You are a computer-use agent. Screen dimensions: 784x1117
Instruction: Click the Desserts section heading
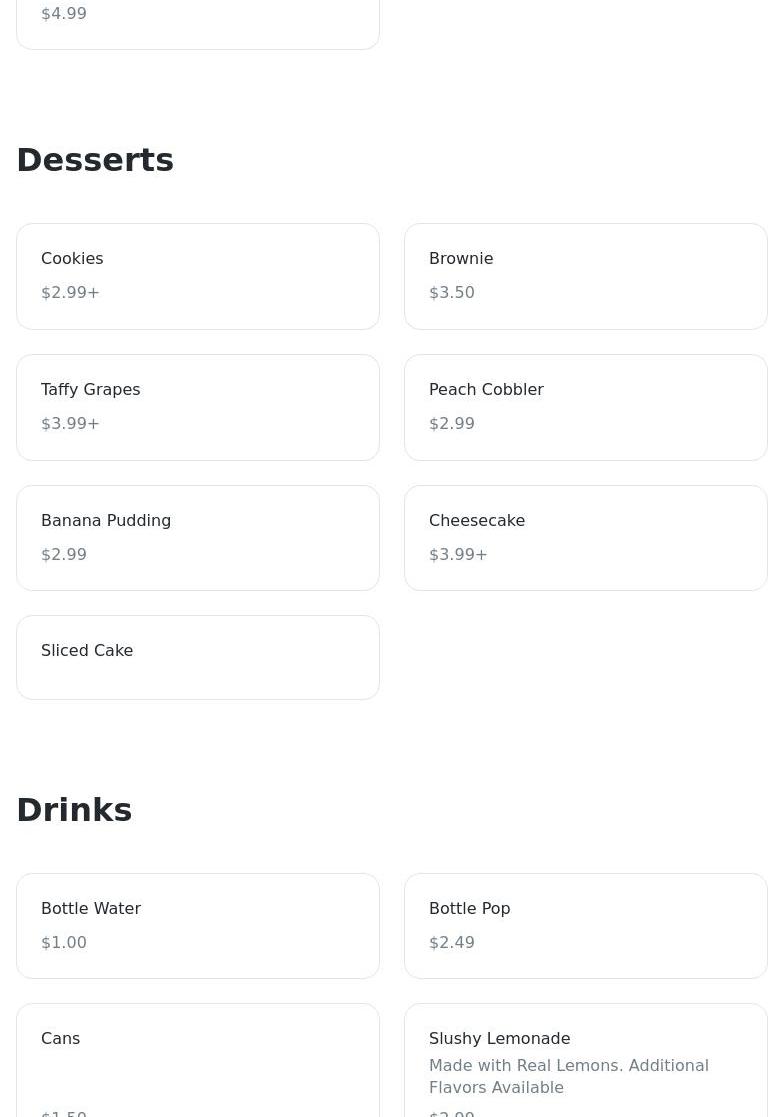pyautogui.click(x=95, y=160)
